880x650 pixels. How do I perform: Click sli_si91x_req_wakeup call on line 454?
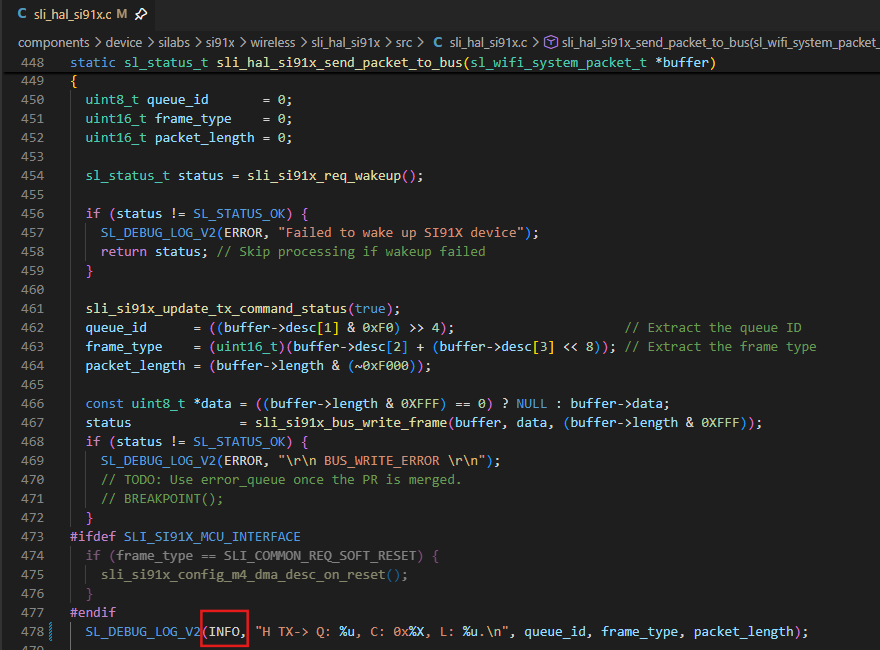324,176
